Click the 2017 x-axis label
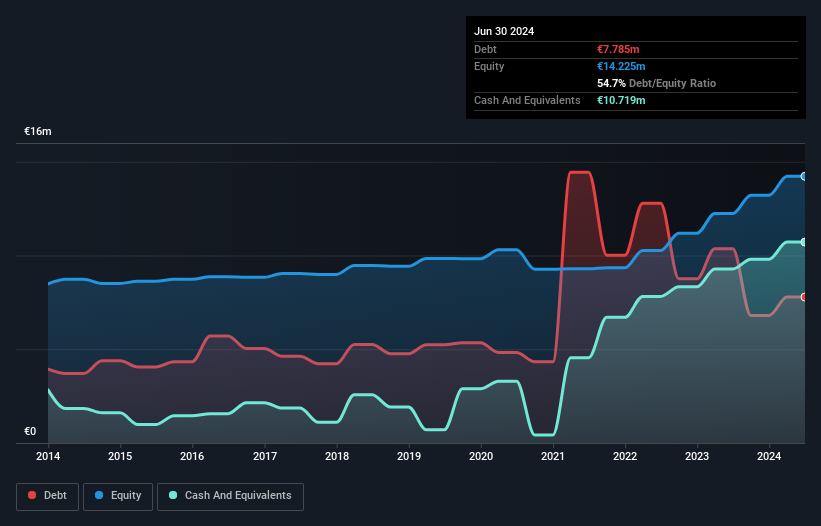 click(265, 456)
